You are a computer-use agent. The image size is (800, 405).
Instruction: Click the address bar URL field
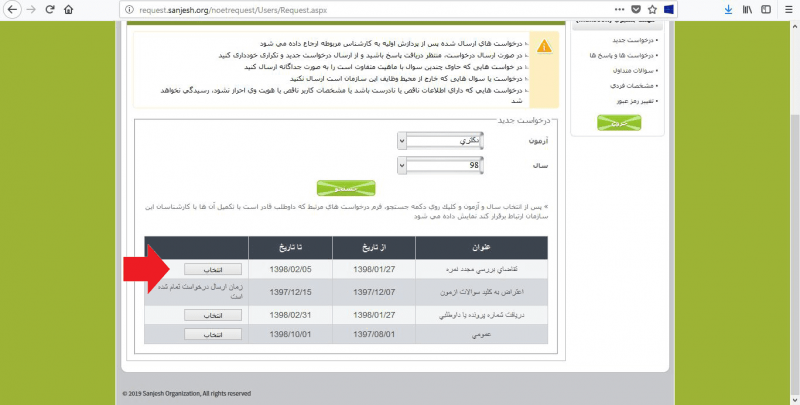350,9
